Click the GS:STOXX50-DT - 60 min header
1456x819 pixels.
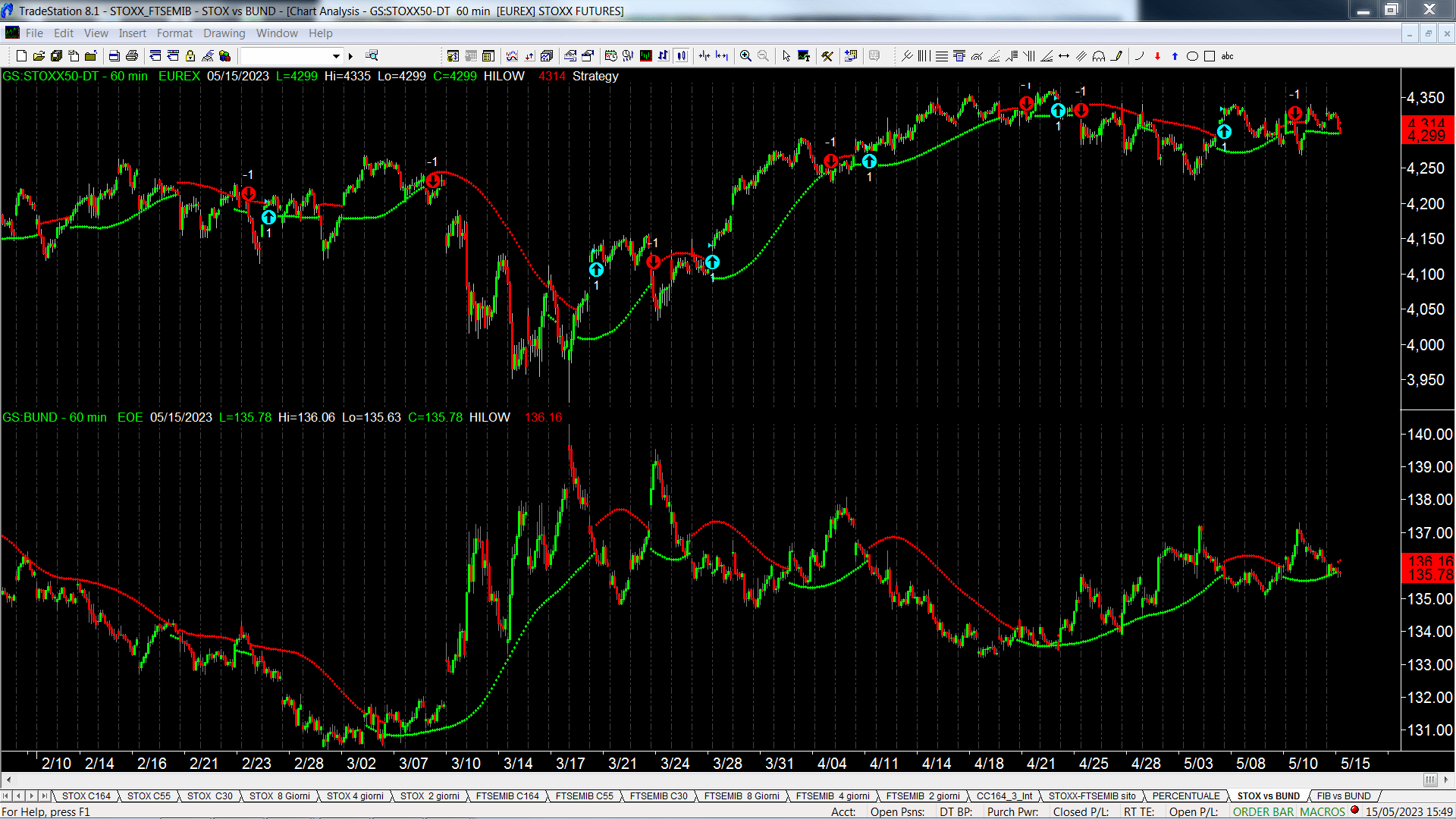(75, 76)
